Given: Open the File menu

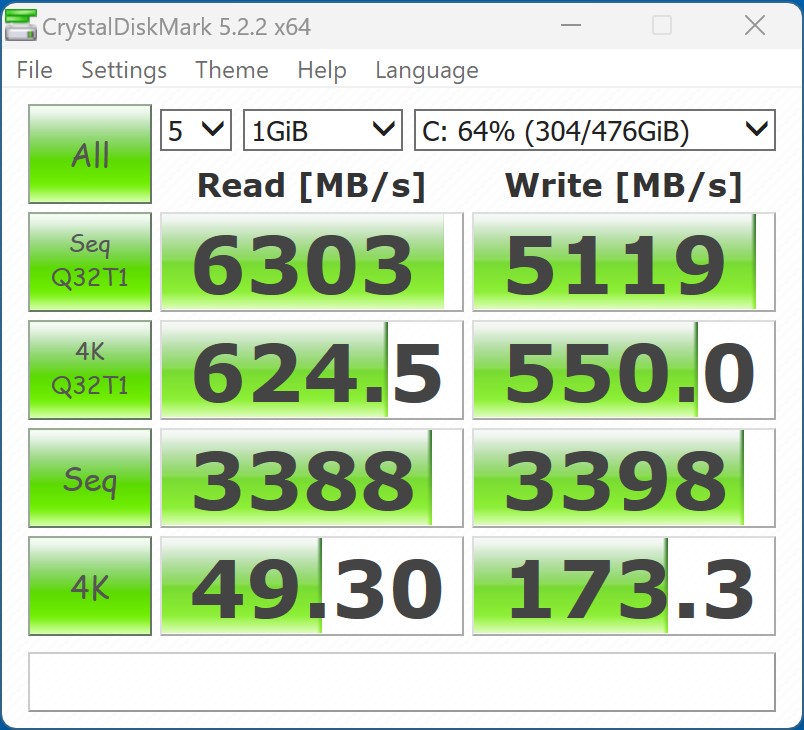Looking at the screenshot, I should coord(34,70).
